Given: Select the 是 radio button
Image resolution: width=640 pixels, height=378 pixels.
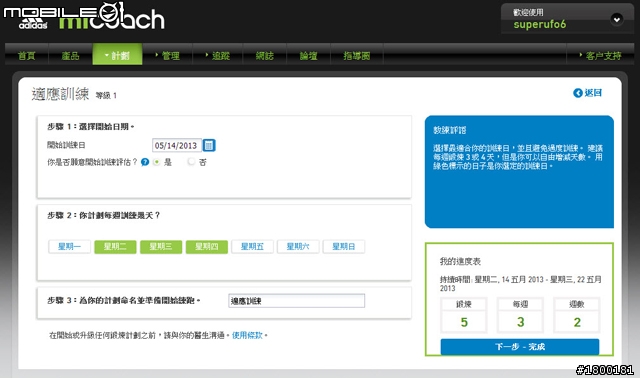Looking at the screenshot, I should click(156, 162).
